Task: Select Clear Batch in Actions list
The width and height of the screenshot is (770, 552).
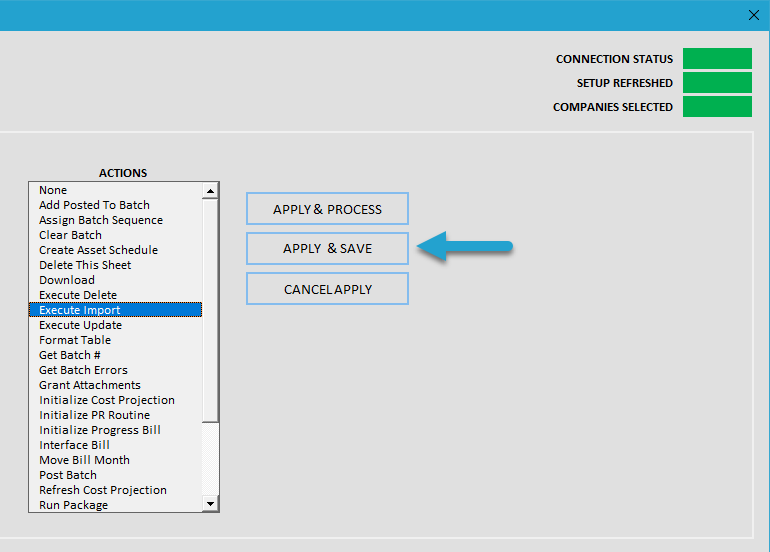Action: point(115,235)
